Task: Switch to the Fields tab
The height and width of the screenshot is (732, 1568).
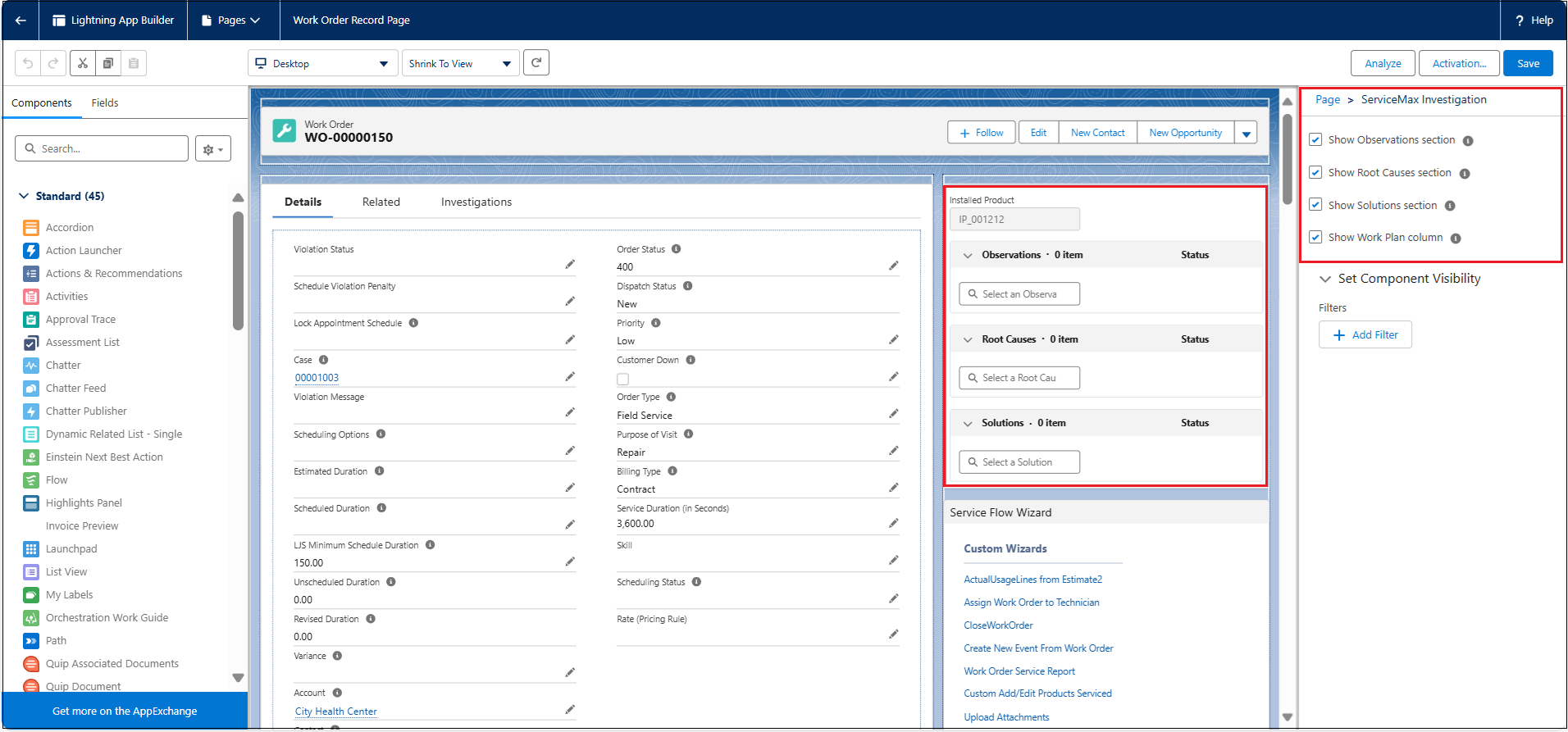Action: click(105, 102)
